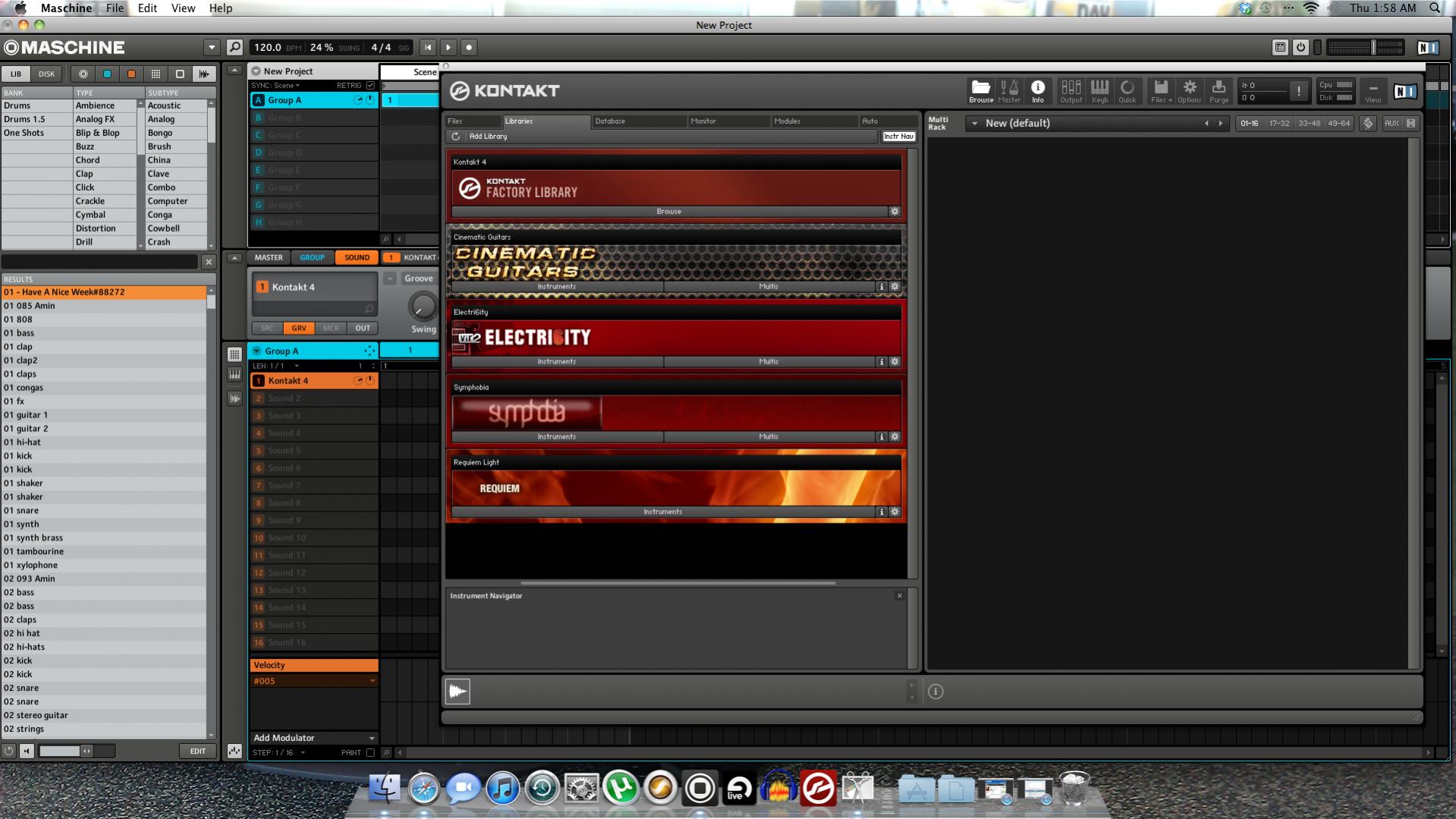This screenshot has height=819, width=1456.
Task: Minimize Kontakt View icon
Action: point(1373,91)
